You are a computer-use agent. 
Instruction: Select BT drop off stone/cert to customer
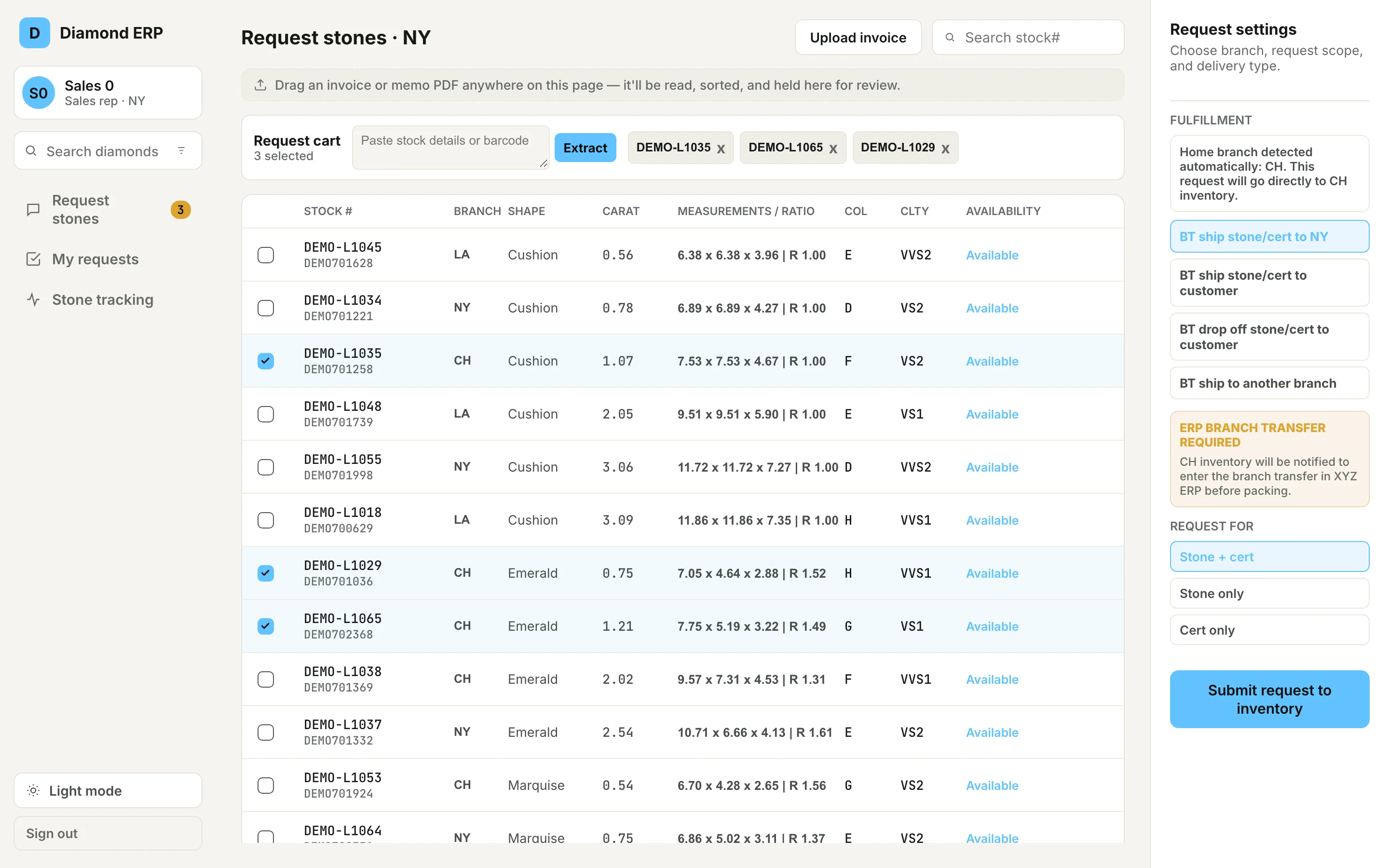point(1269,337)
